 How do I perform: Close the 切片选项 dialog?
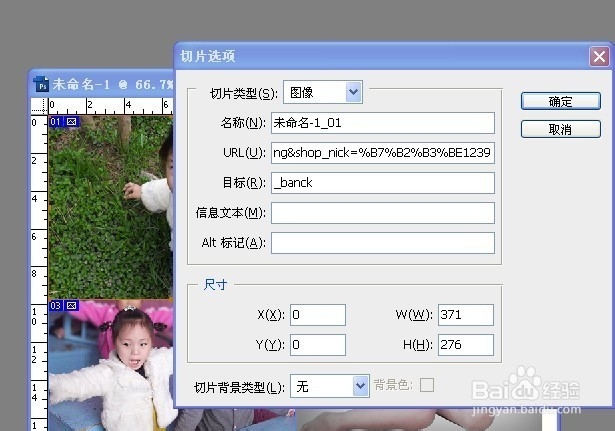point(599,56)
